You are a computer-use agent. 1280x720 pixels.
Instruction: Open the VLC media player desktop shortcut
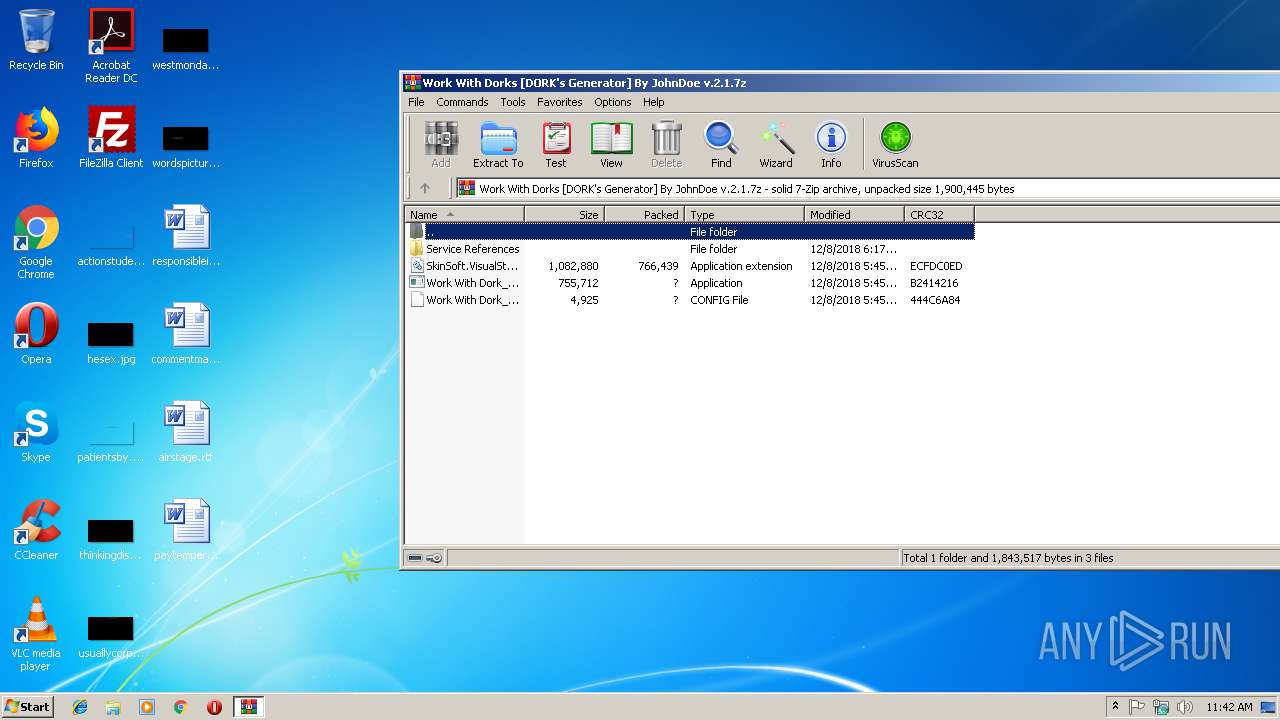point(36,634)
